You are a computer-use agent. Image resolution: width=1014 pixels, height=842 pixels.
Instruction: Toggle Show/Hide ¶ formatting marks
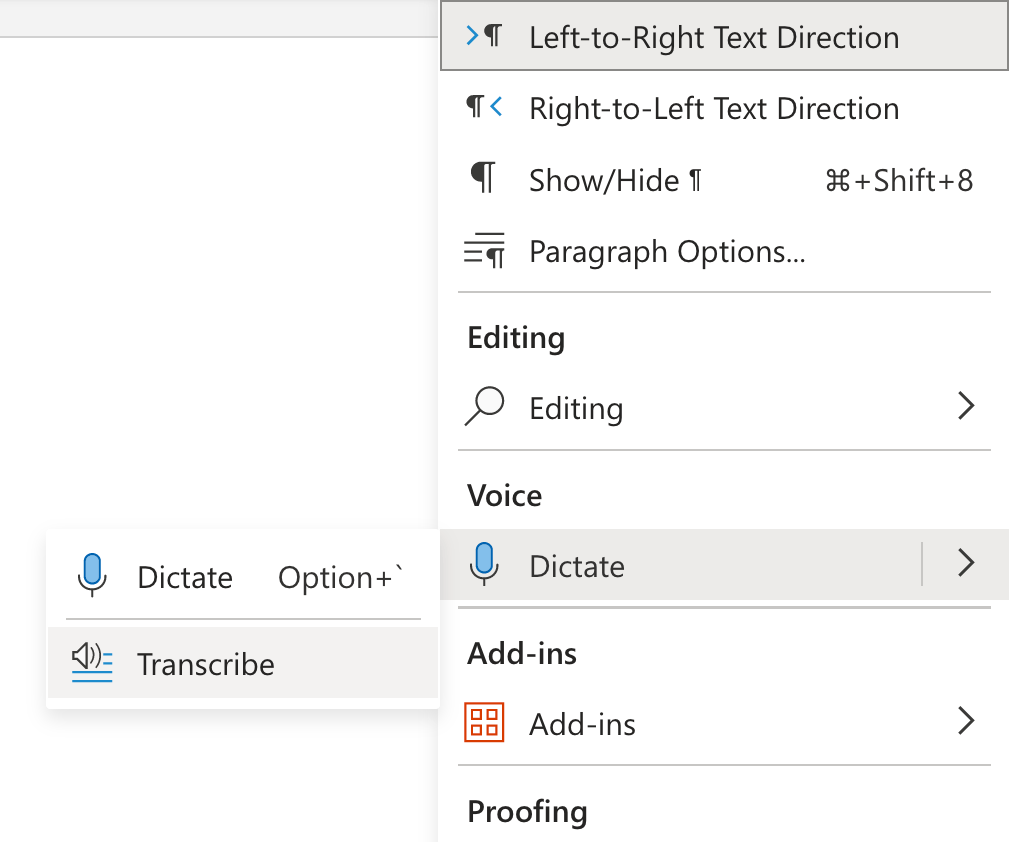[x=615, y=180]
